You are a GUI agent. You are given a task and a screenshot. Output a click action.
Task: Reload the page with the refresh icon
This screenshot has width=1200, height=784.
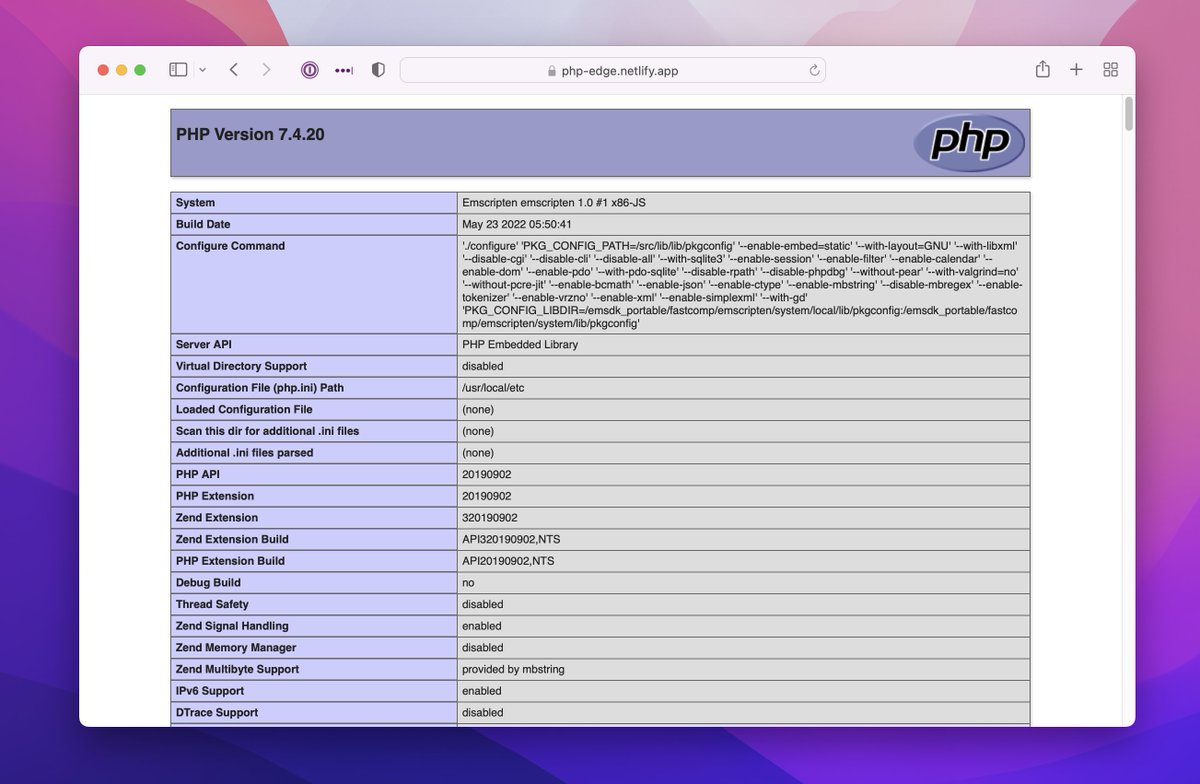pyautogui.click(x=814, y=70)
